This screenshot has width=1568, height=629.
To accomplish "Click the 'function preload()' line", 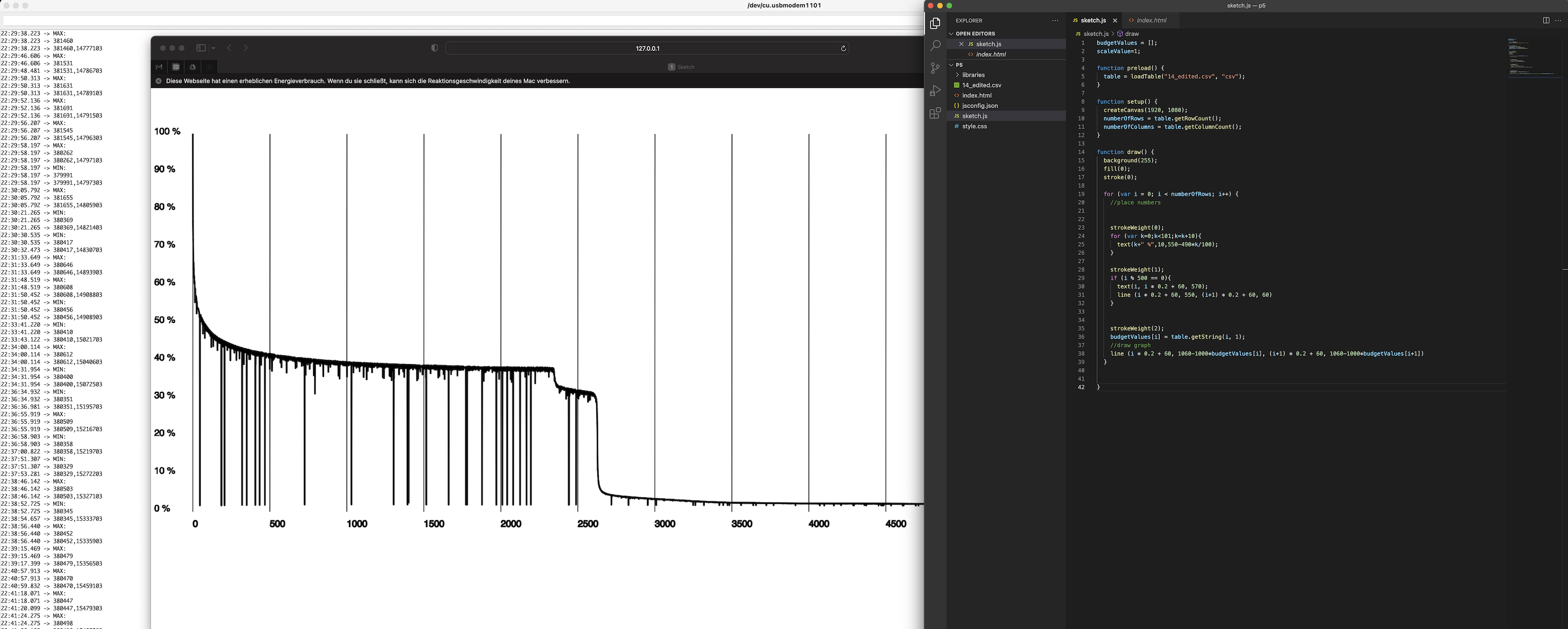I will pos(1131,68).
